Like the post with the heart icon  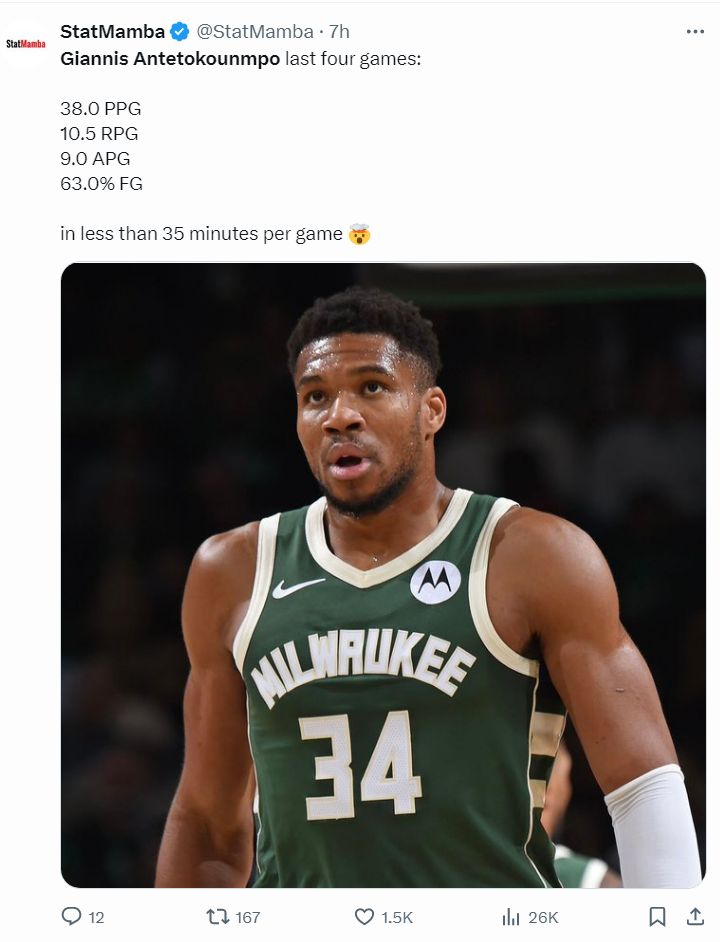pyautogui.click(x=365, y=916)
